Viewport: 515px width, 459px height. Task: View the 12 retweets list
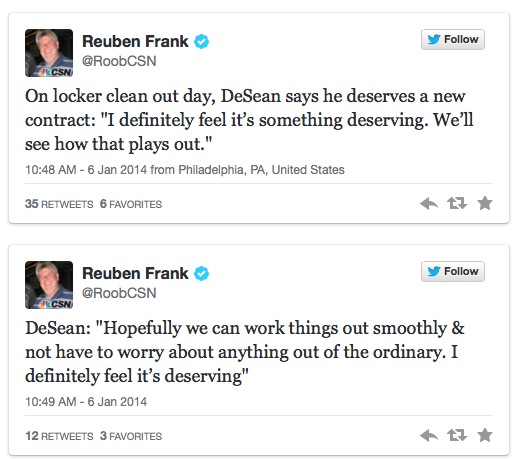[59, 436]
